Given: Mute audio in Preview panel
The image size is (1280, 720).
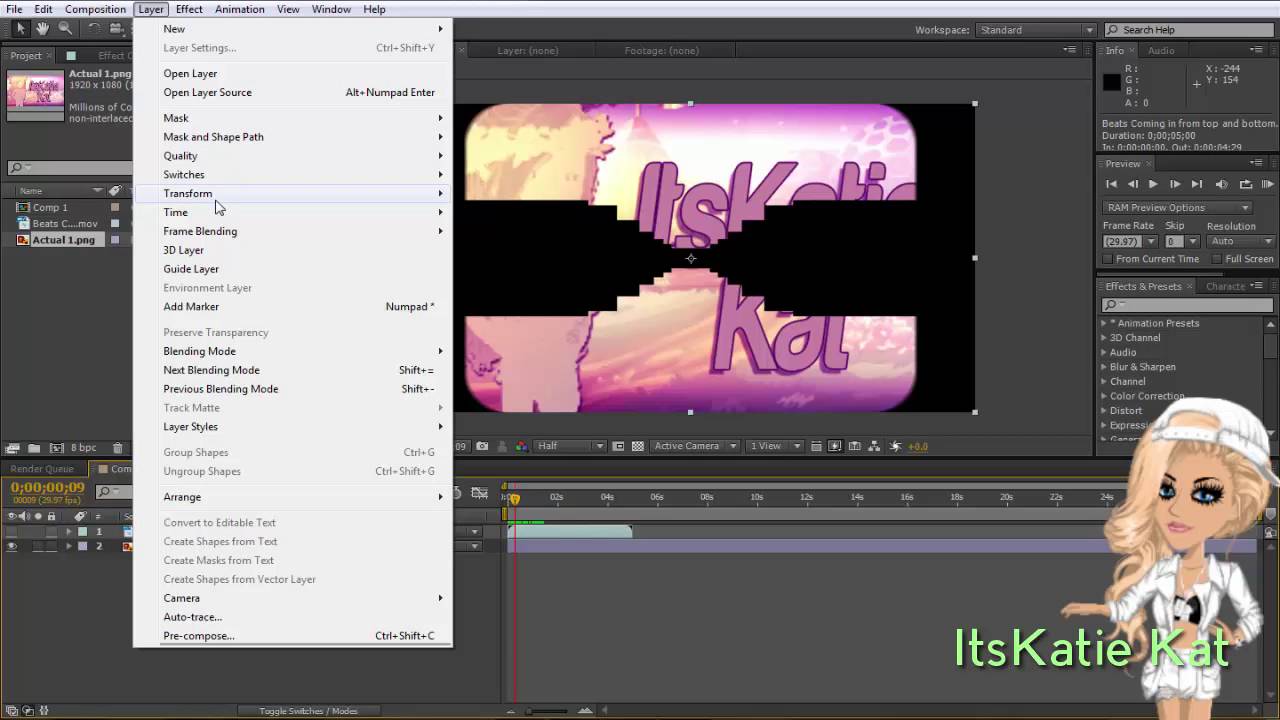Looking at the screenshot, I should click(1221, 184).
